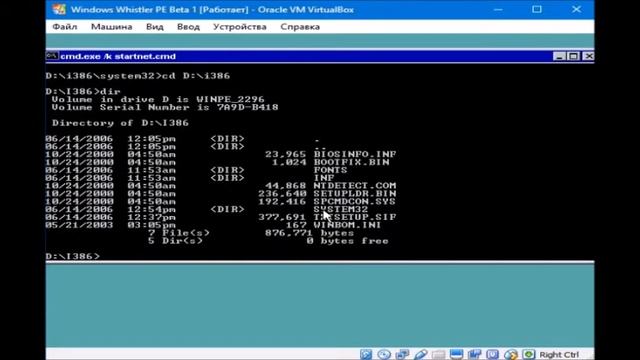This screenshot has height=360, width=640.
Task: Open the Вид menu
Action: pos(155,27)
